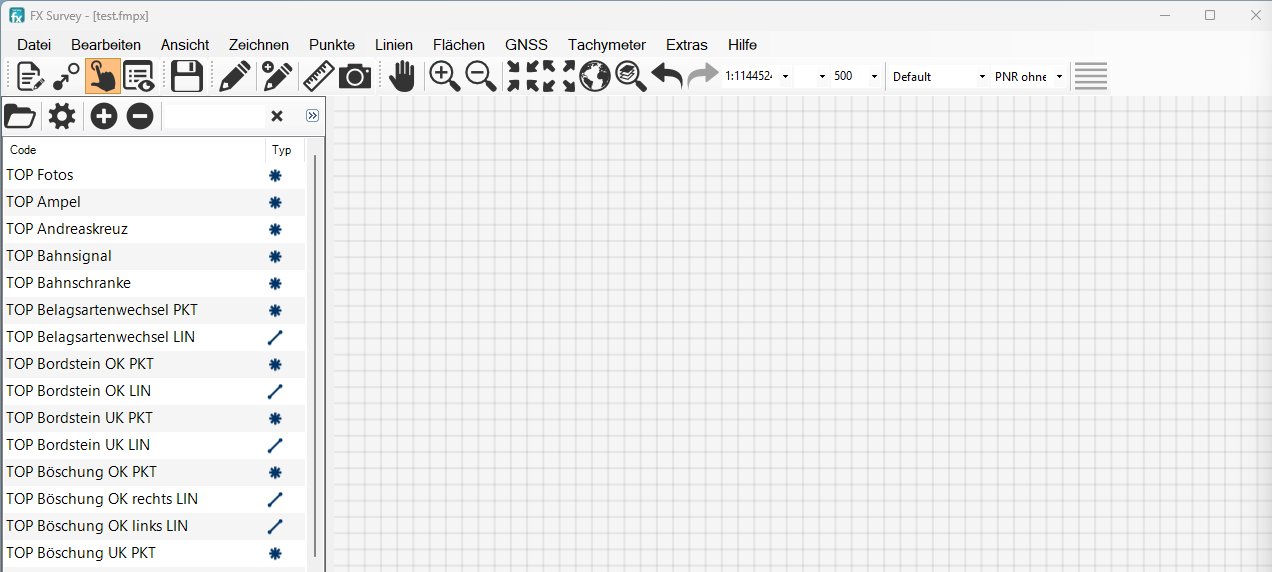
Task: Click the code search input field
Action: [x=214, y=117]
